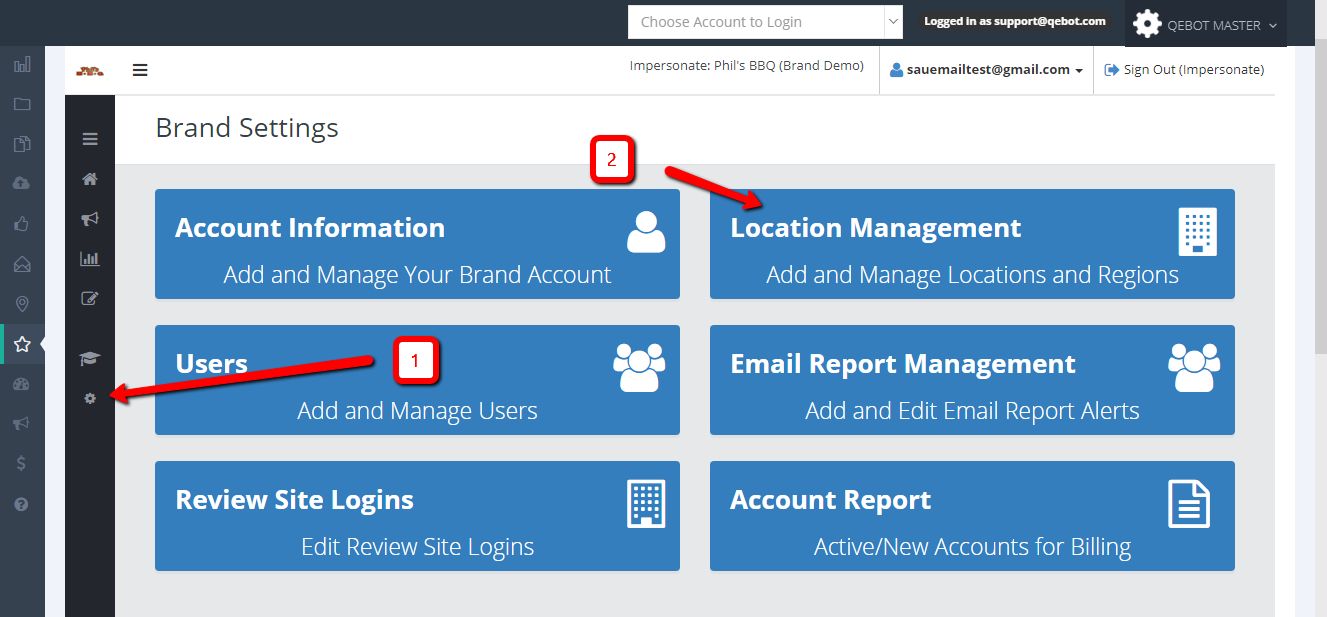Click the cloud upload icon in the outer sidebar
Image resolution: width=1327 pixels, height=617 pixels.
point(22,184)
